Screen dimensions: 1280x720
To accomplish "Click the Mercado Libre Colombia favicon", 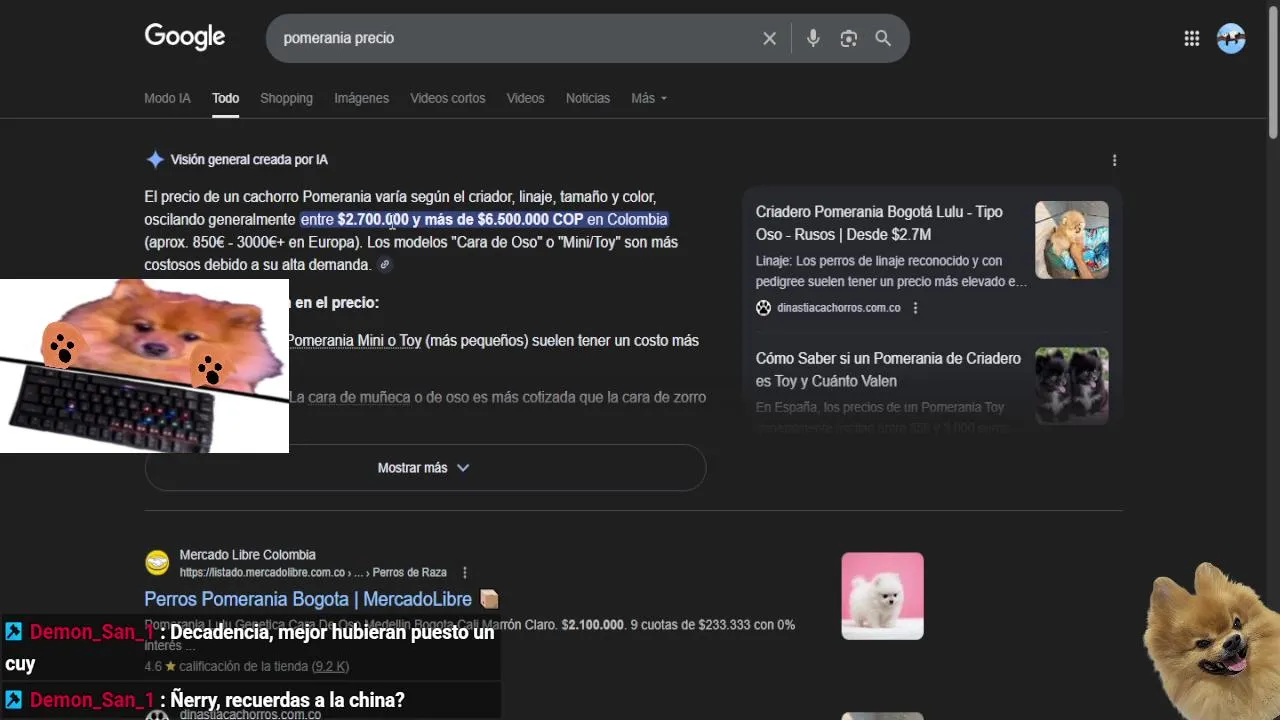I will coord(157,563).
